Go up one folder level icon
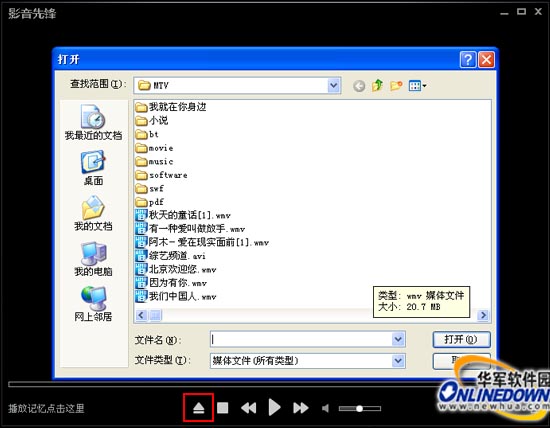The image size is (550, 428). point(377,85)
